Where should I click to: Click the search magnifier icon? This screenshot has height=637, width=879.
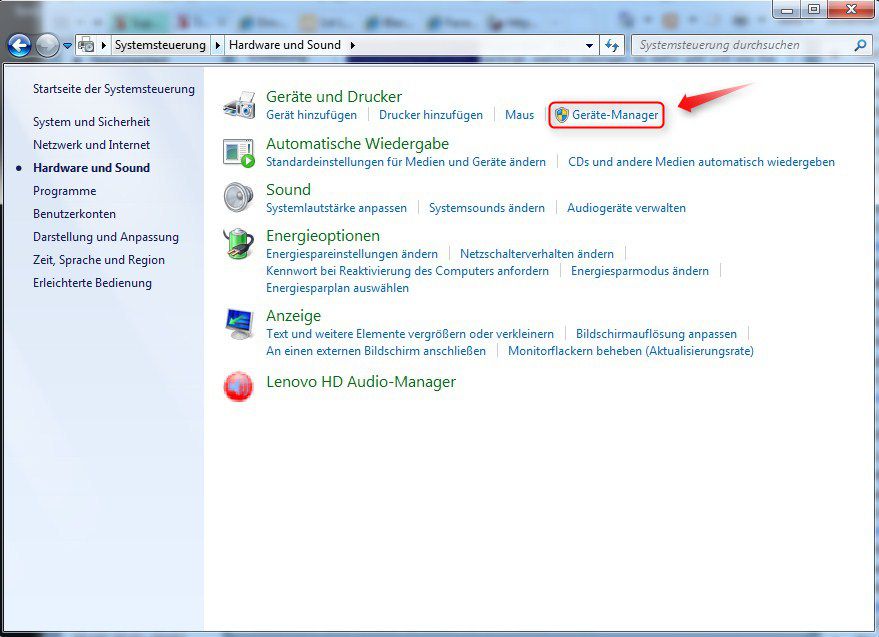pyautogui.click(x=860, y=45)
